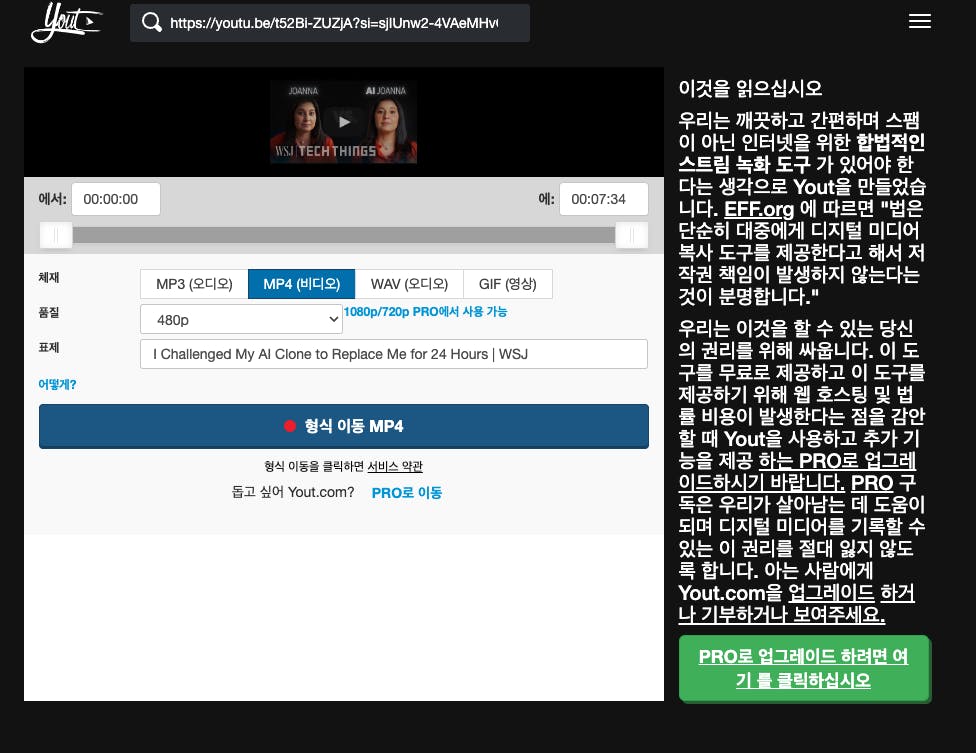Click the right trim slider handle
This screenshot has width=976, height=753.
632,235
